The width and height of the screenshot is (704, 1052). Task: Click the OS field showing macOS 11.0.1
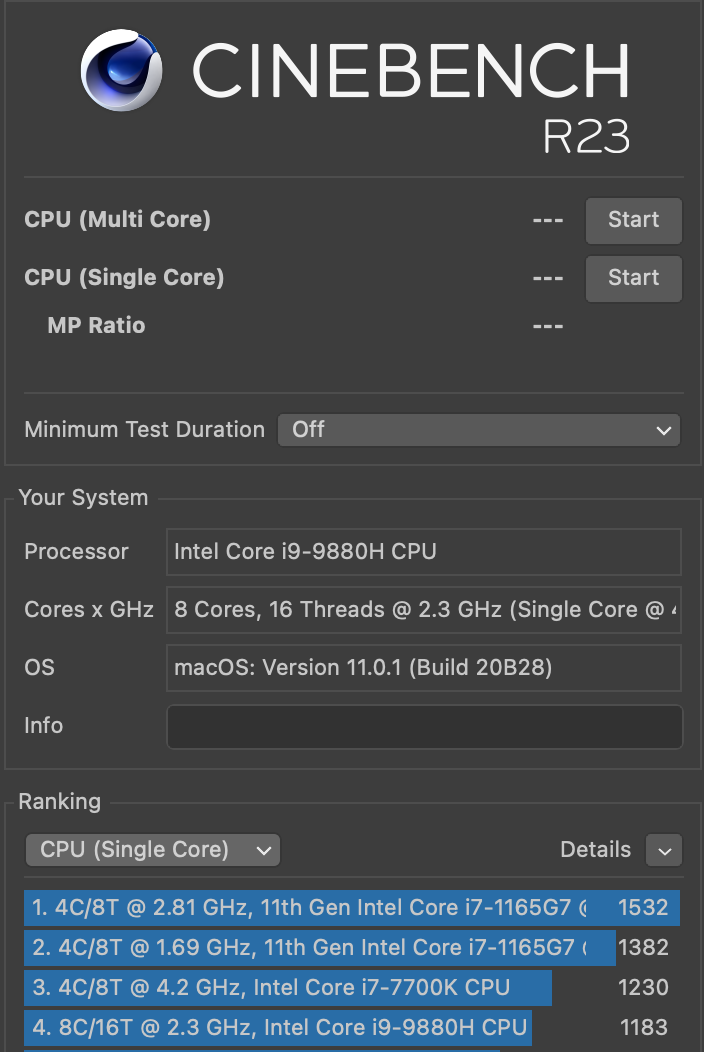[424, 668]
